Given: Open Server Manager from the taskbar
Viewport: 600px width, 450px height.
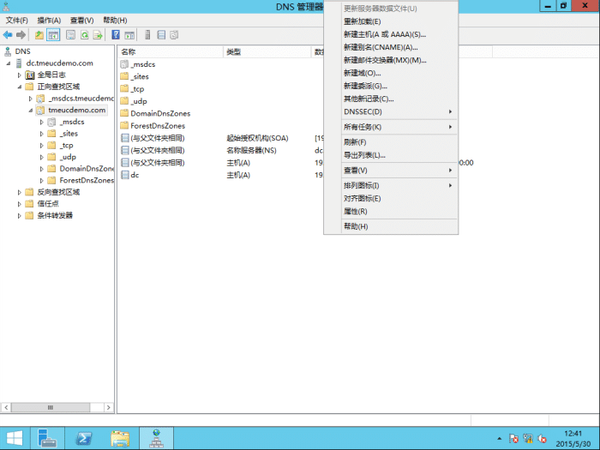Looking at the screenshot, I should click(47, 439).
